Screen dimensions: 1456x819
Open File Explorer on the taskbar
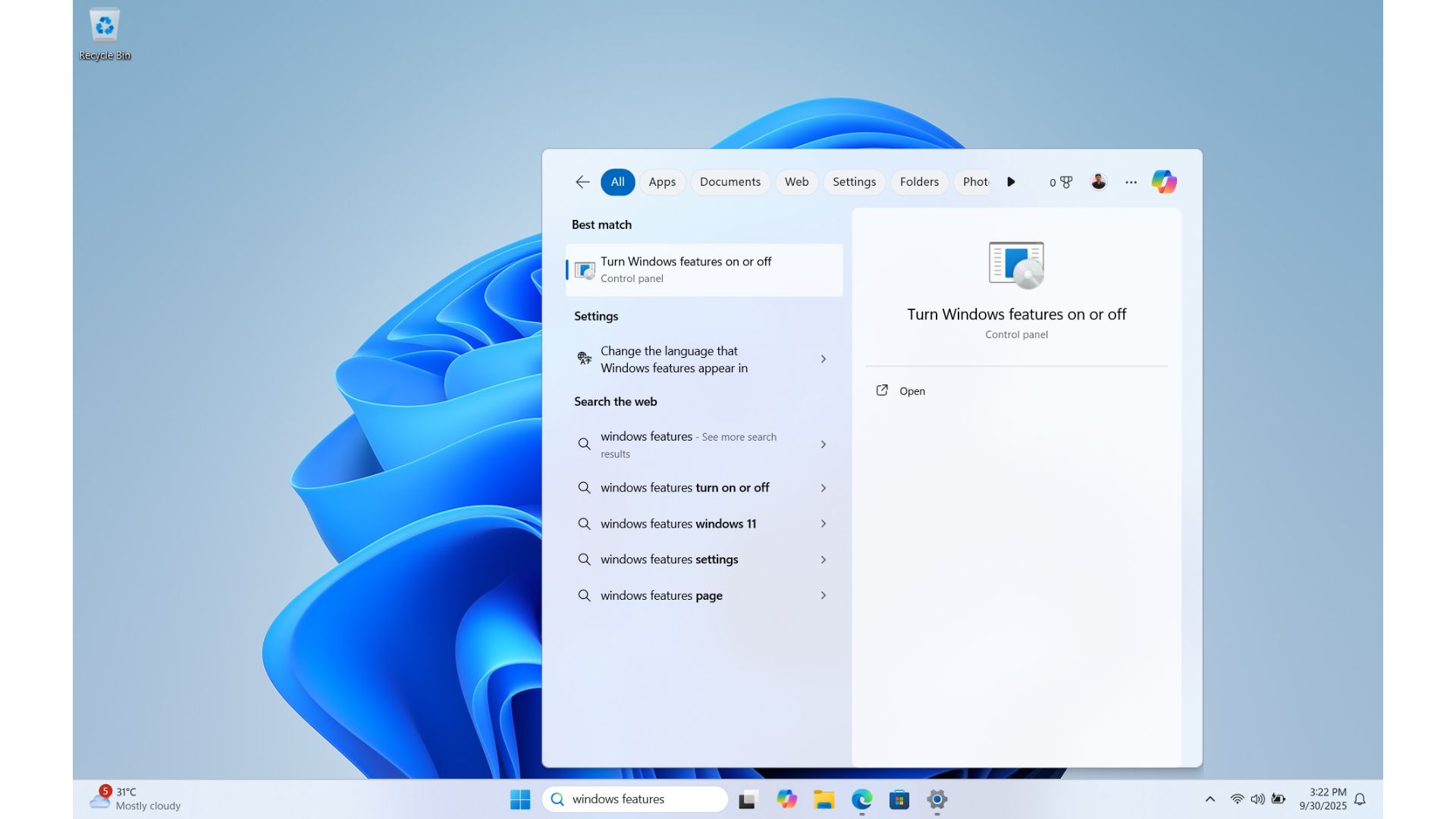pos(824,799)
